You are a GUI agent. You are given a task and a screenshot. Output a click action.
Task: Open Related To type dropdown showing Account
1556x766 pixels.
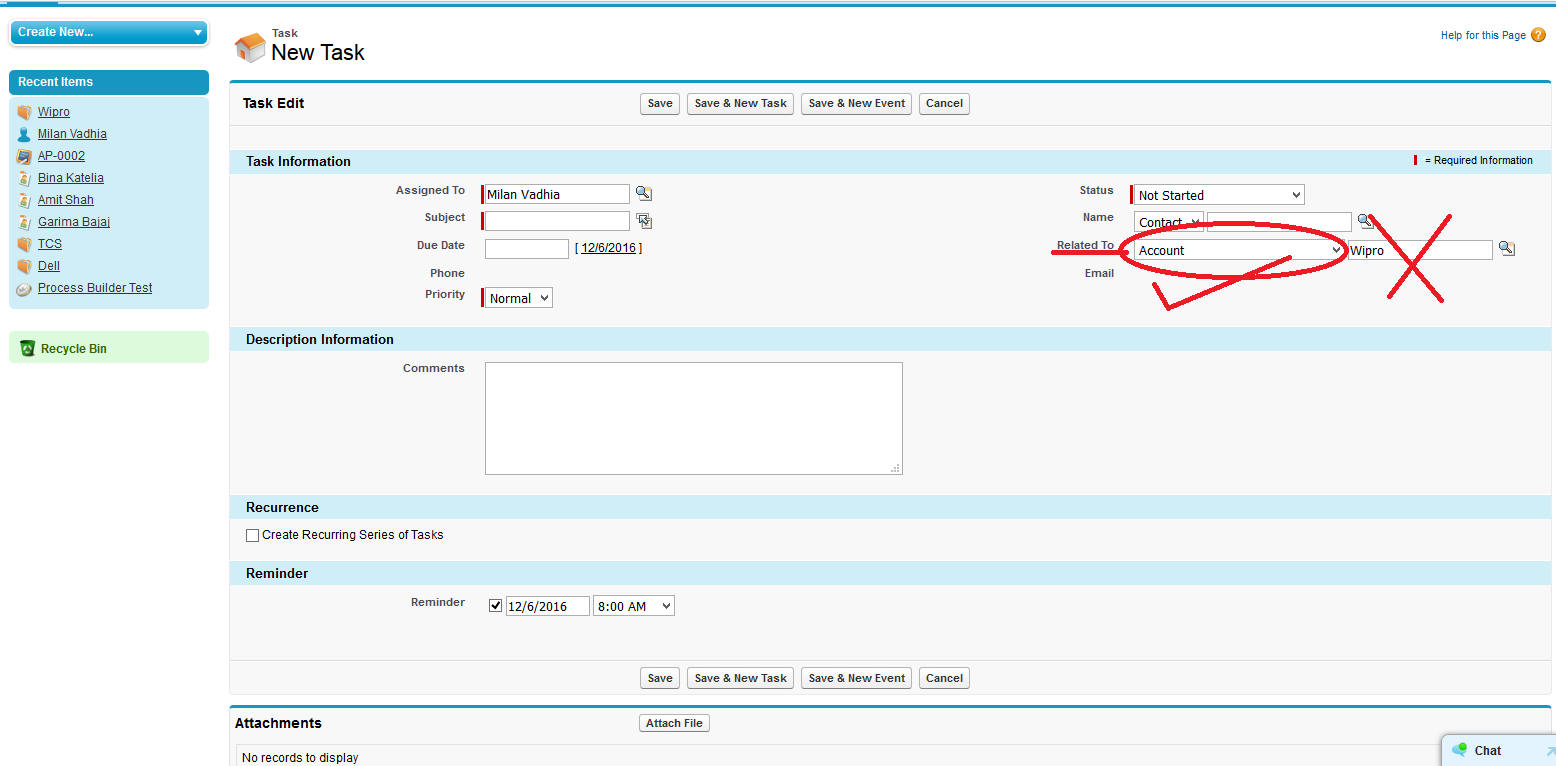click(1240, 250)
